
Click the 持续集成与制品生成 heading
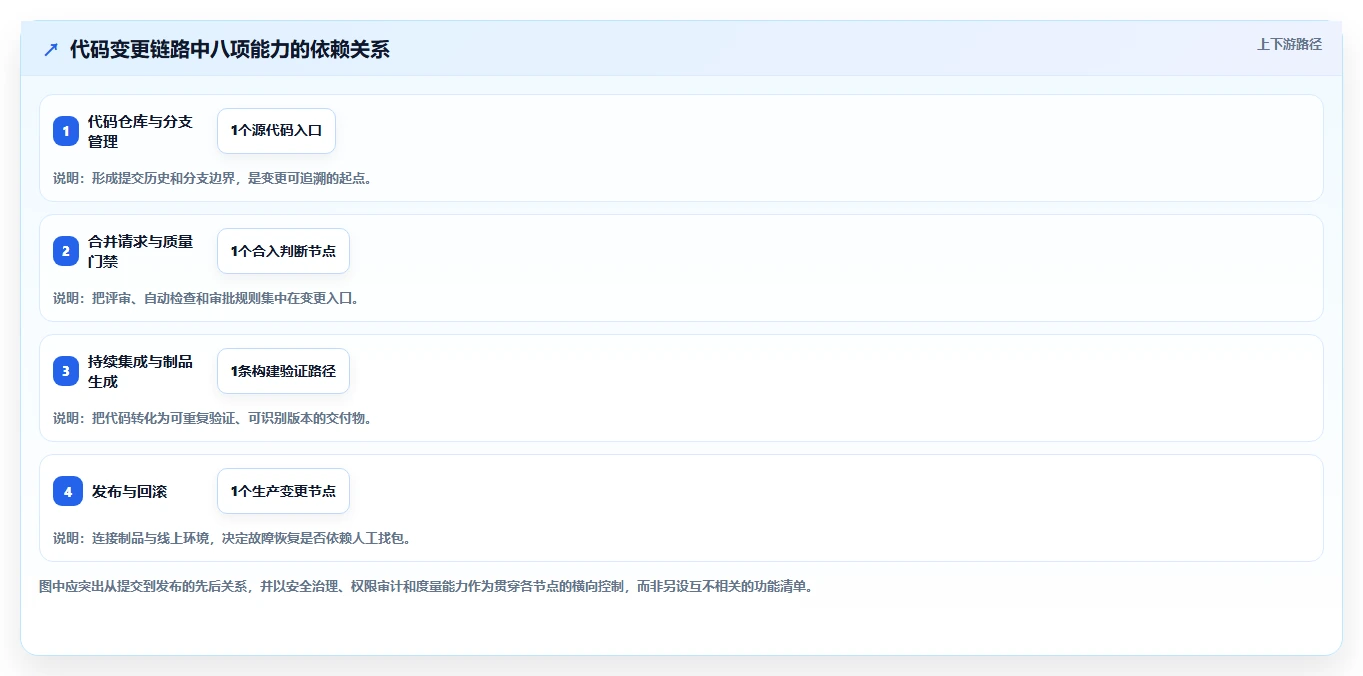(x=140, y=371)
